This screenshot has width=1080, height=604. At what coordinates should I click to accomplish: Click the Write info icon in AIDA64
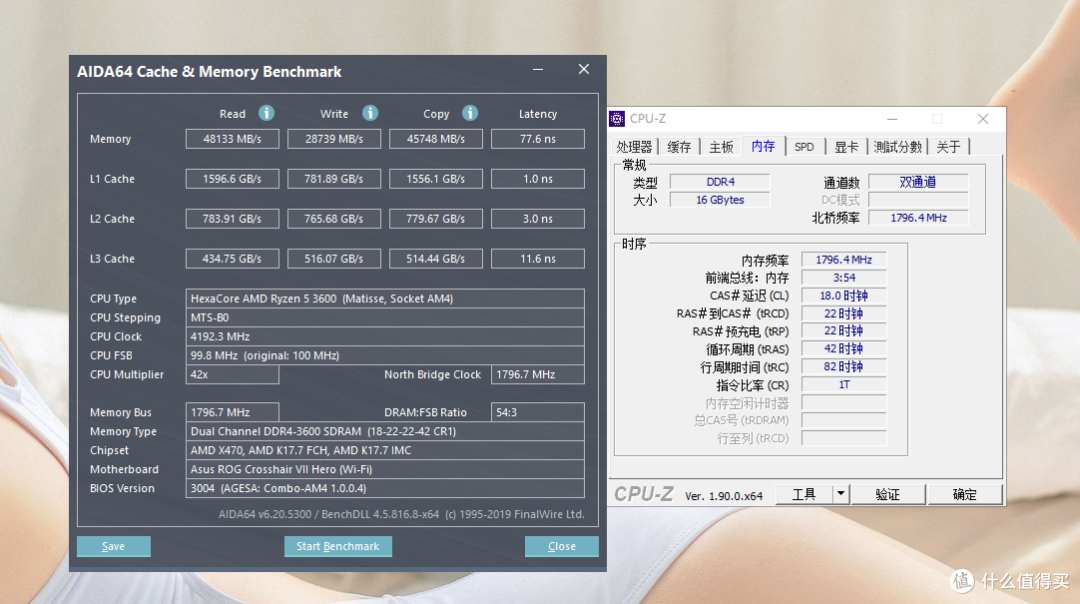coord(370,113)
